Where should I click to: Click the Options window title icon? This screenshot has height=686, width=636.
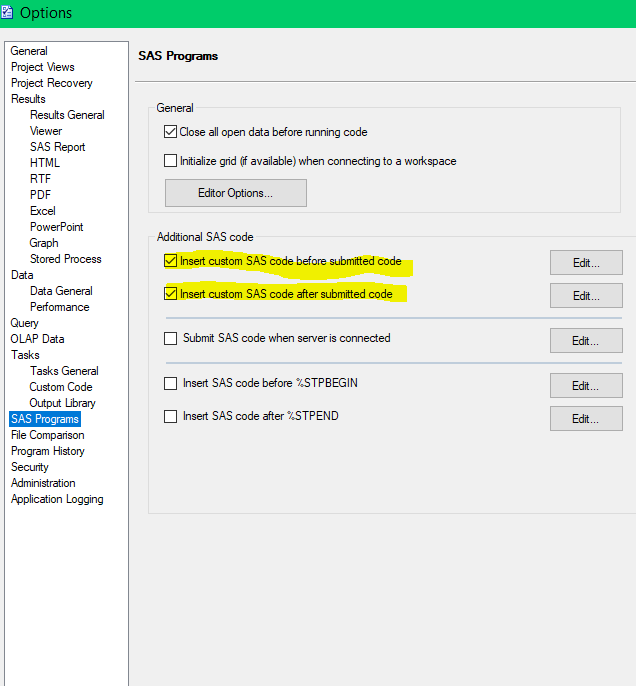pyautogui.click(x=7, y=13)
